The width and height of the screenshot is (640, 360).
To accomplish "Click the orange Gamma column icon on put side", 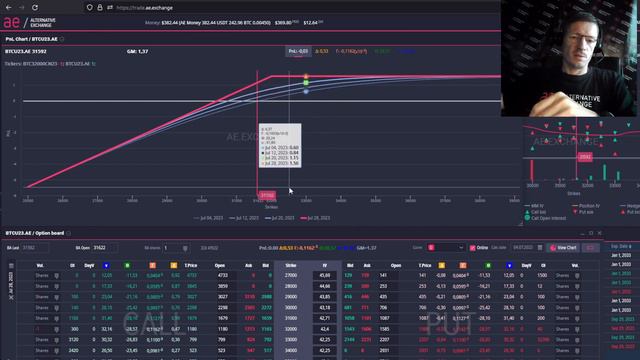I will (x=463, y=266).
